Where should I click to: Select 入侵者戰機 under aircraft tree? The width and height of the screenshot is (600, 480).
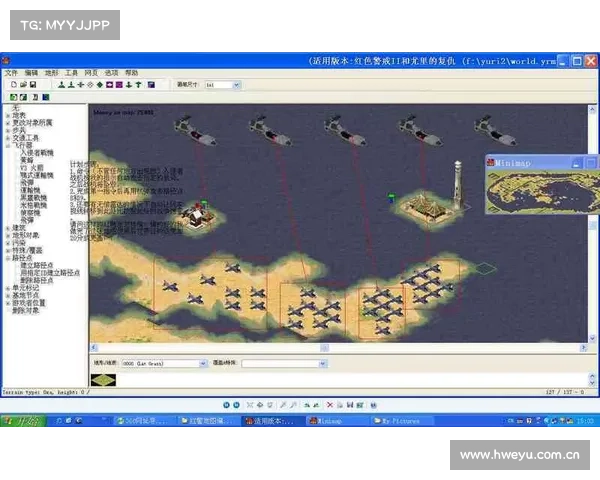[37, 153]
